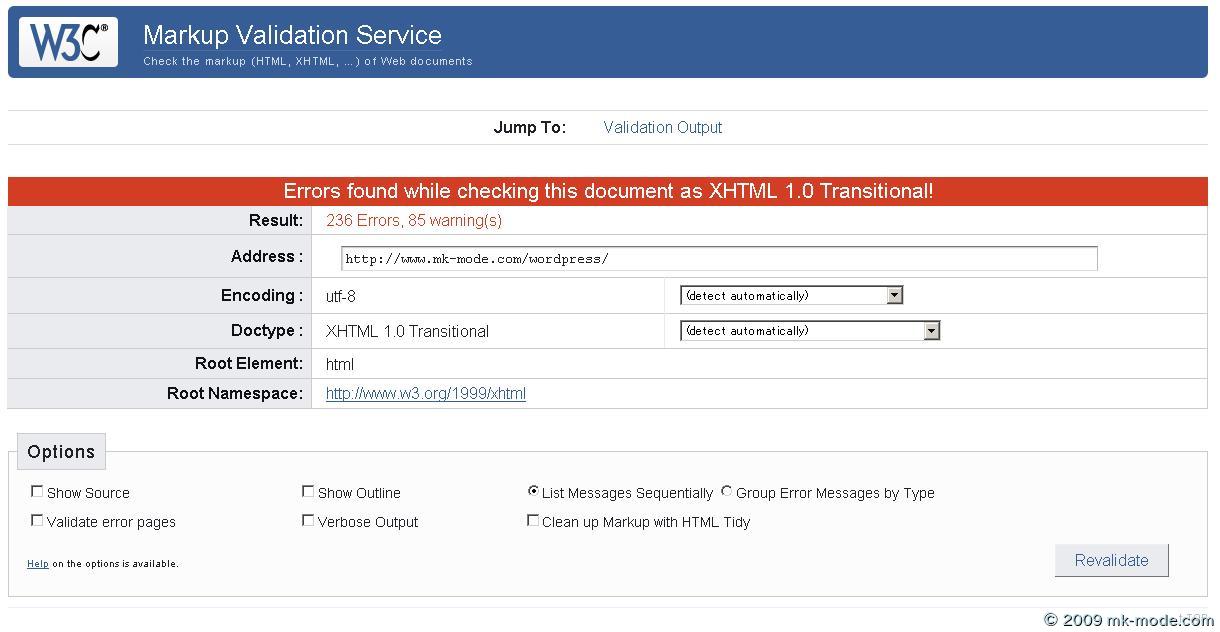
Task: Enable Clean up Markup with HTML Tidy
Action: pyautogui.click(x=533, y=521)
